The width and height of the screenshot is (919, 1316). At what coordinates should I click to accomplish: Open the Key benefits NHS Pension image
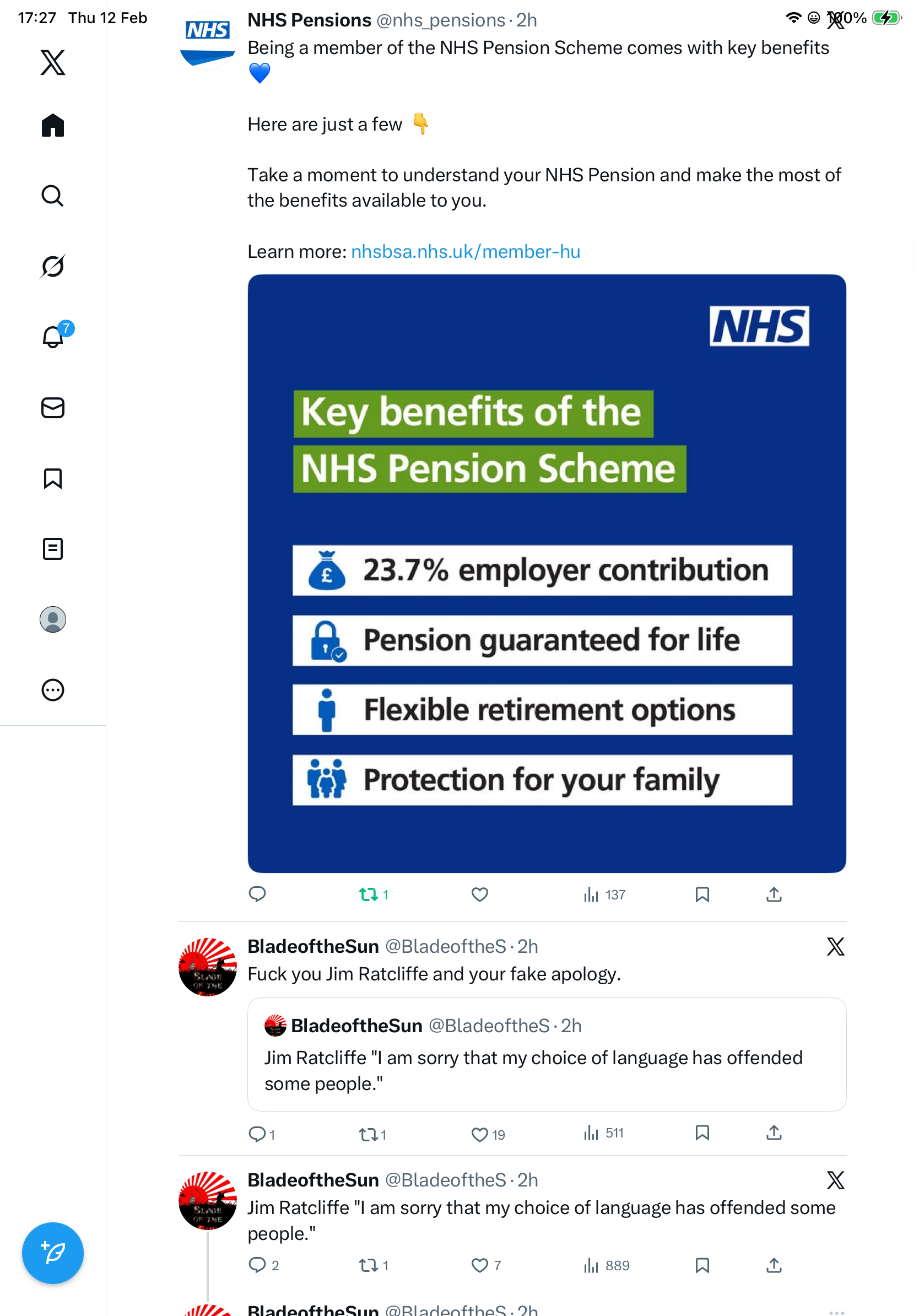pyautogui.click(x=547, y=573)
